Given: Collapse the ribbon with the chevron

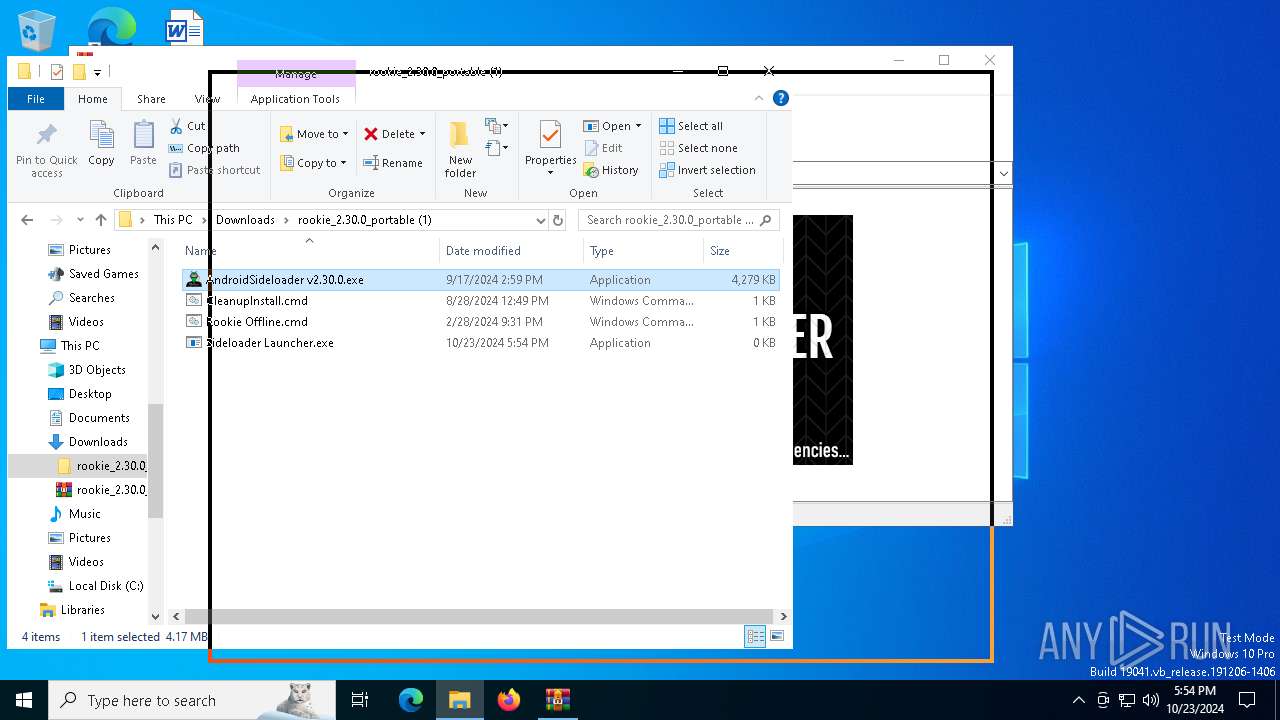Looking at the screenshot, I should tap(759, 98).
